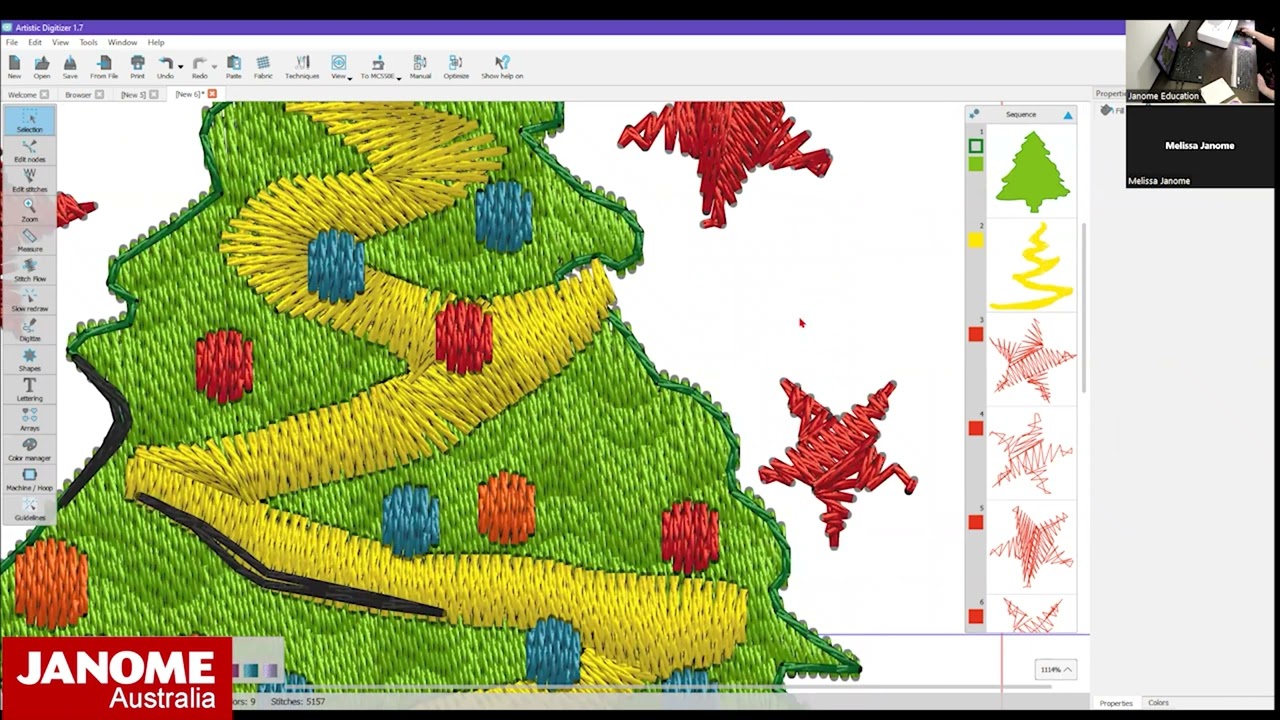This screenshot has width=1280, height=720.
Task: Select the Zoom tool in left toolbar
Action: (x=29, y=210)
